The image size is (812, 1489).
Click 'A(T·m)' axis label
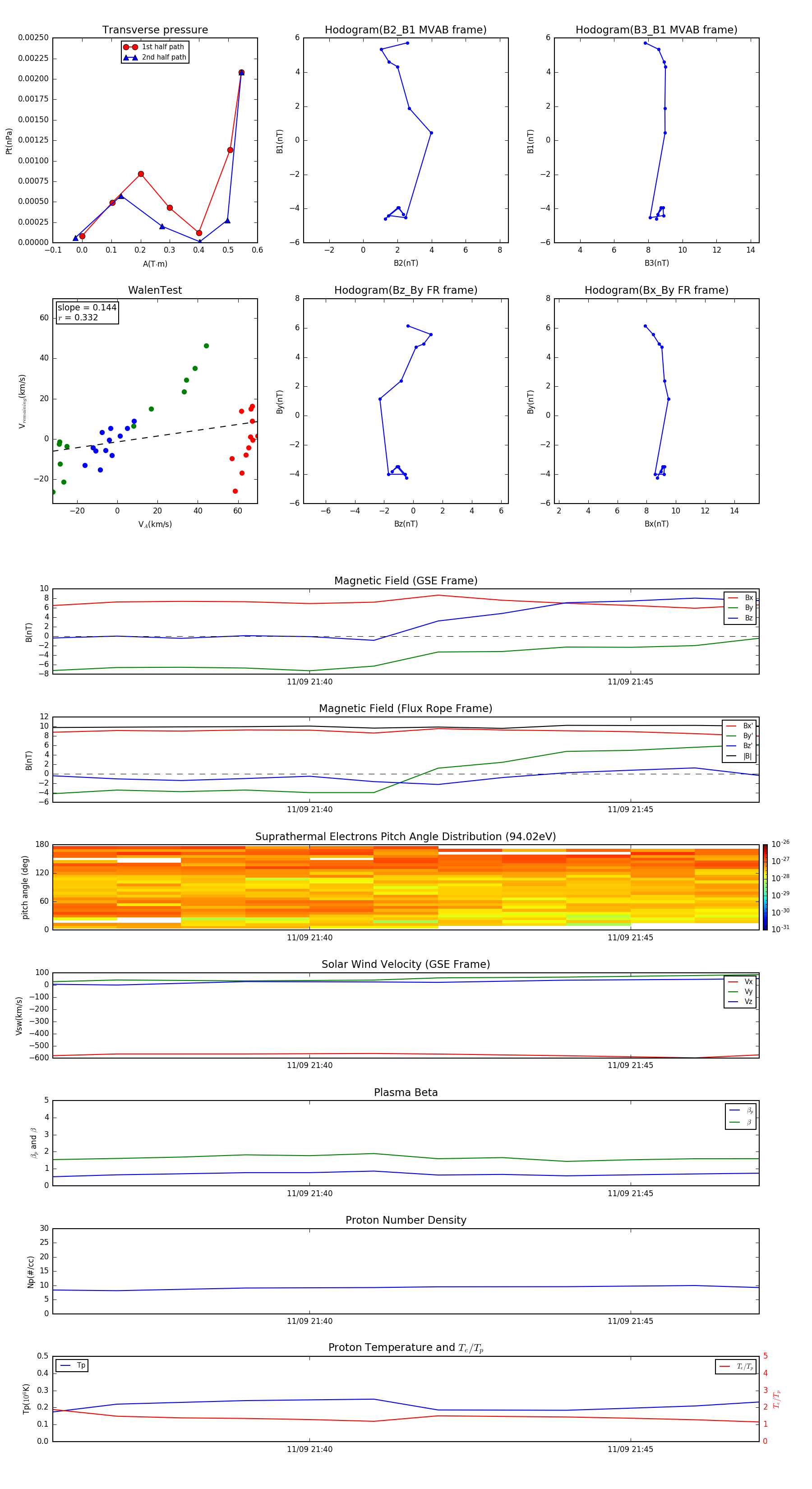pos(155,264)
